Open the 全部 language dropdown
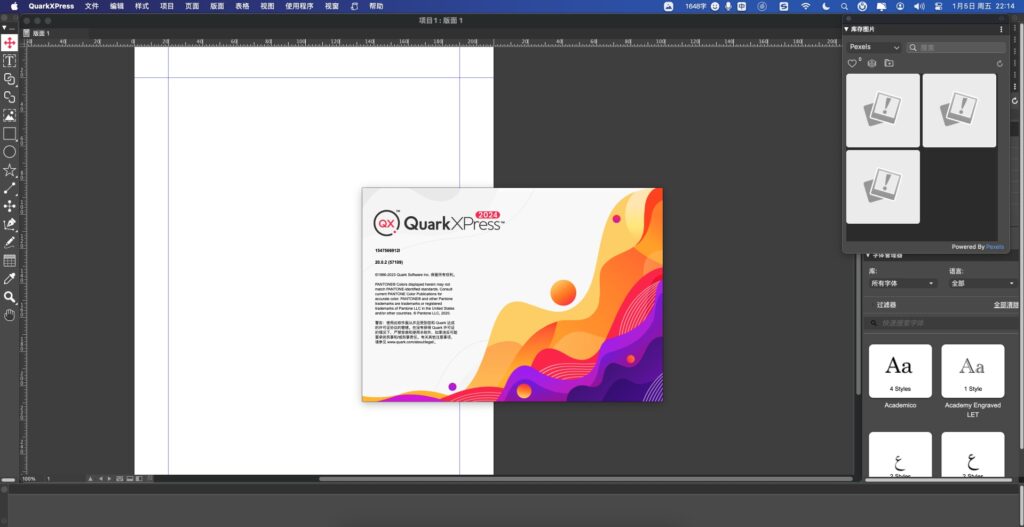 click(983, 283)
